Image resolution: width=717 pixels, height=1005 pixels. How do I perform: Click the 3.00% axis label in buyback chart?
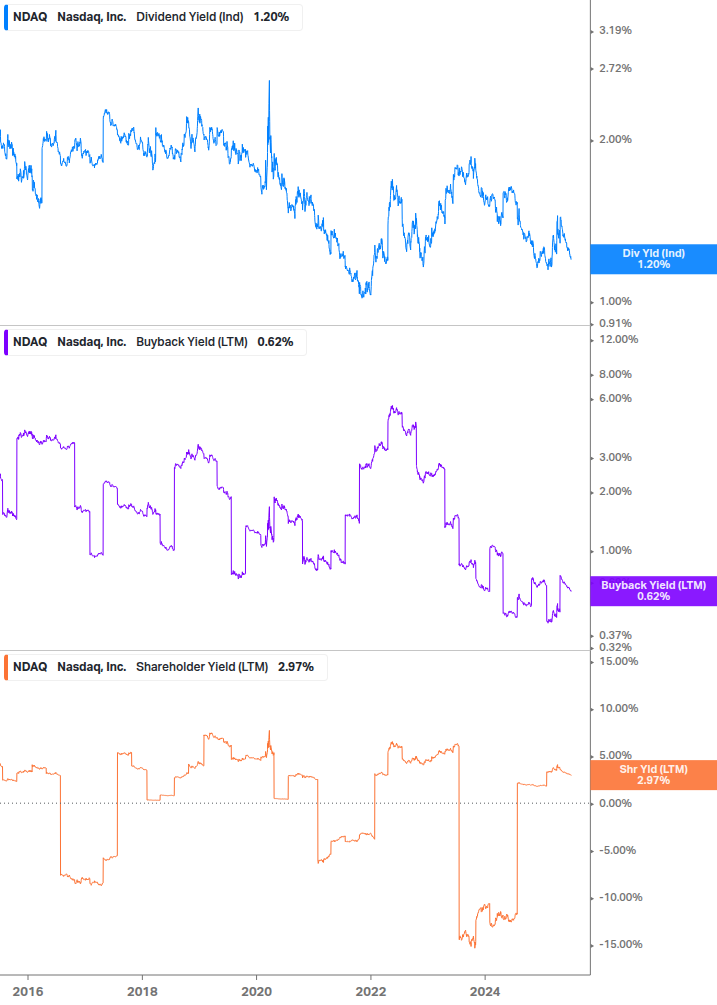tap(615, 458)
